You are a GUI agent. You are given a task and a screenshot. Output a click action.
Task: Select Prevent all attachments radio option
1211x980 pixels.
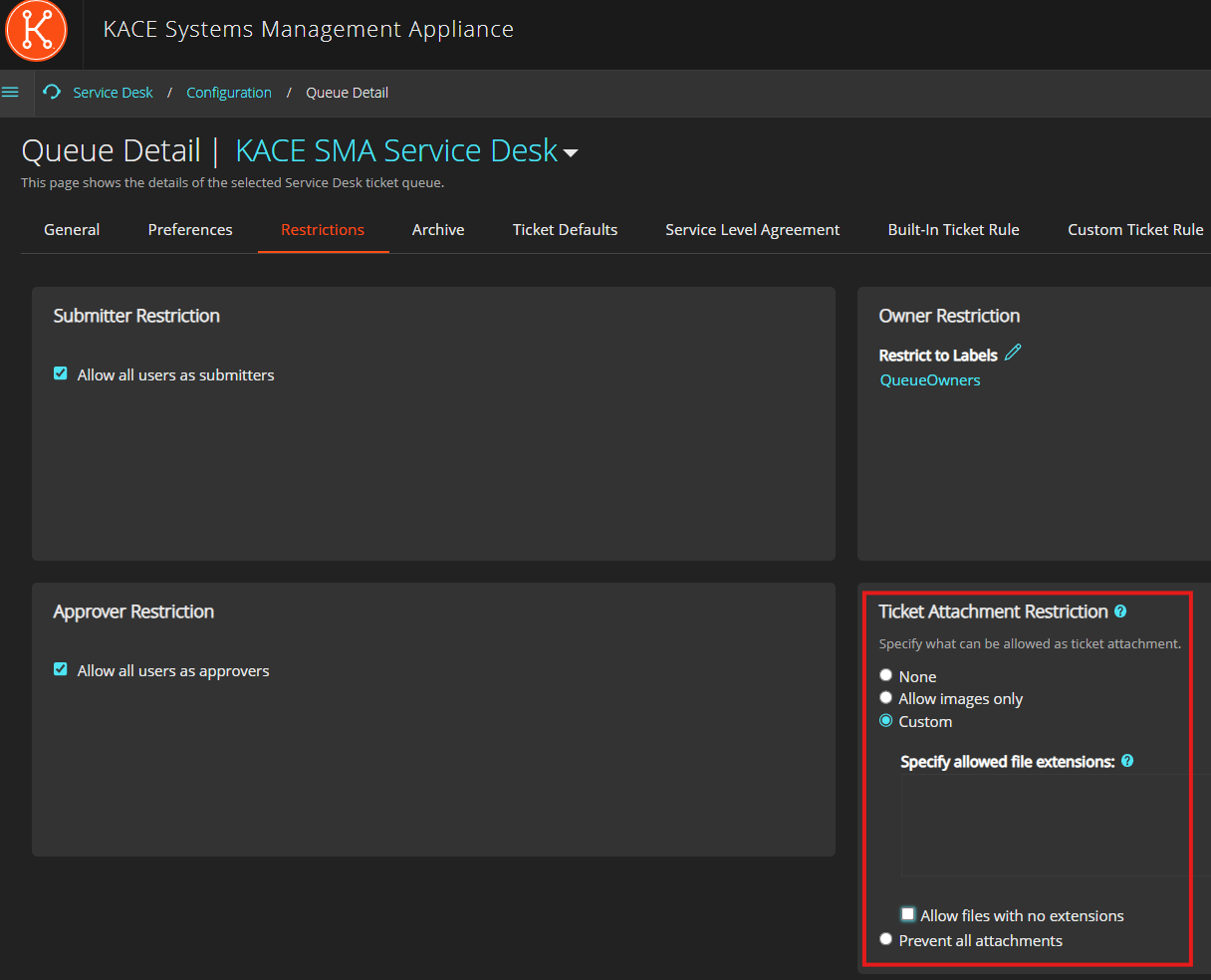(x=885, y=939)
